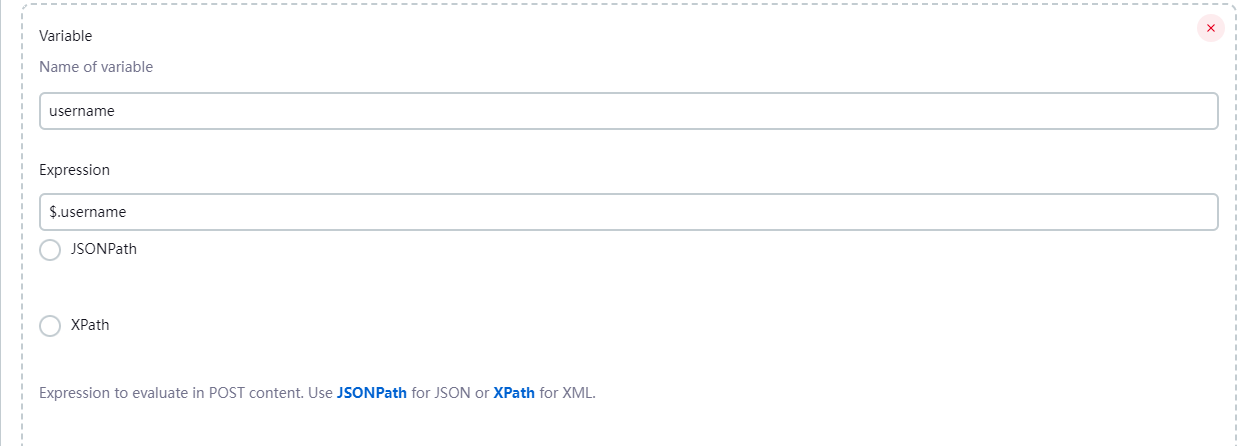Open the bold XPath documentation link
The image size is (1240, 446).
(514, 393)
